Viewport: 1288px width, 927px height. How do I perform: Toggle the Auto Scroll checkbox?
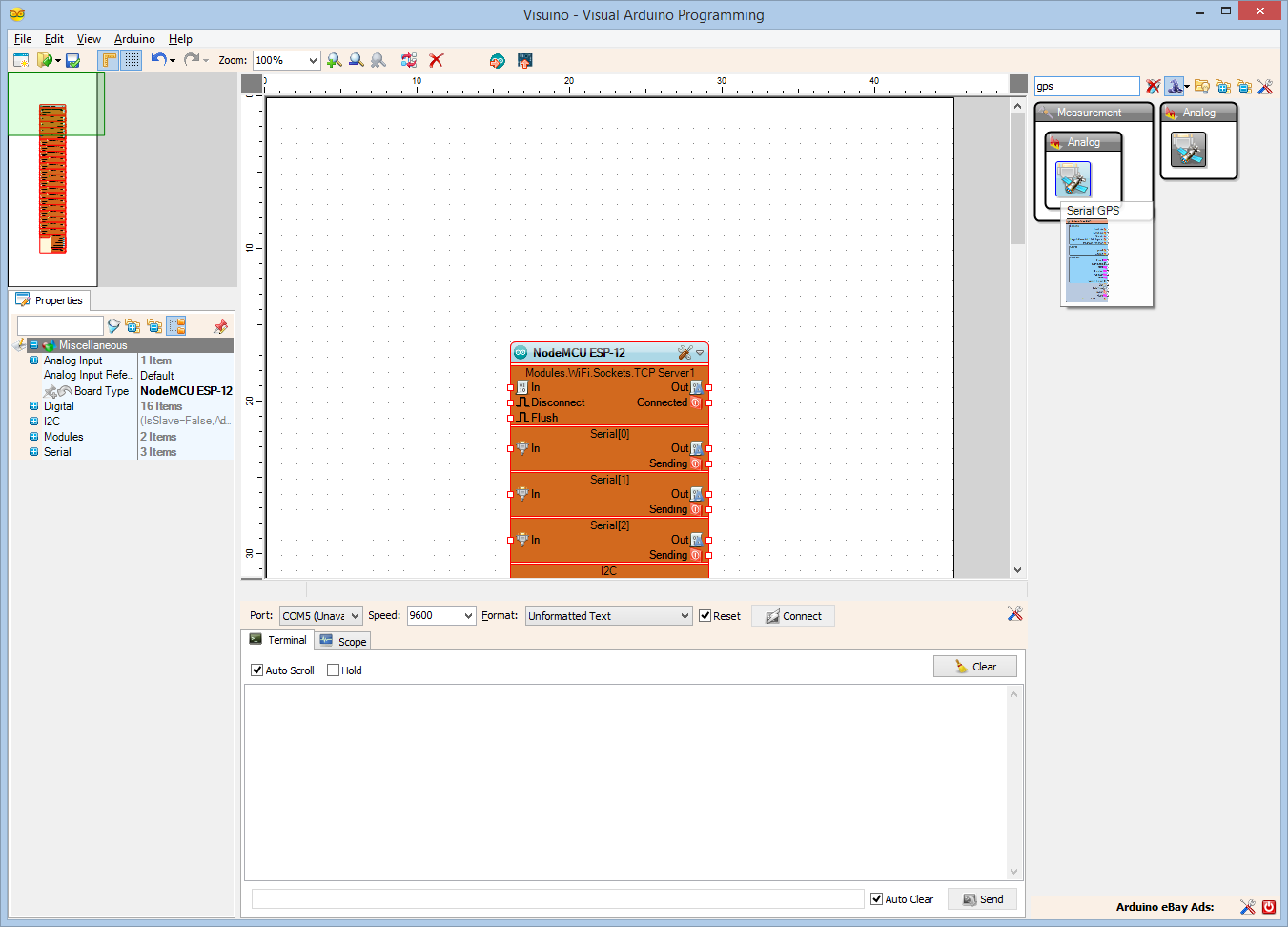click(x=256, y=670)
